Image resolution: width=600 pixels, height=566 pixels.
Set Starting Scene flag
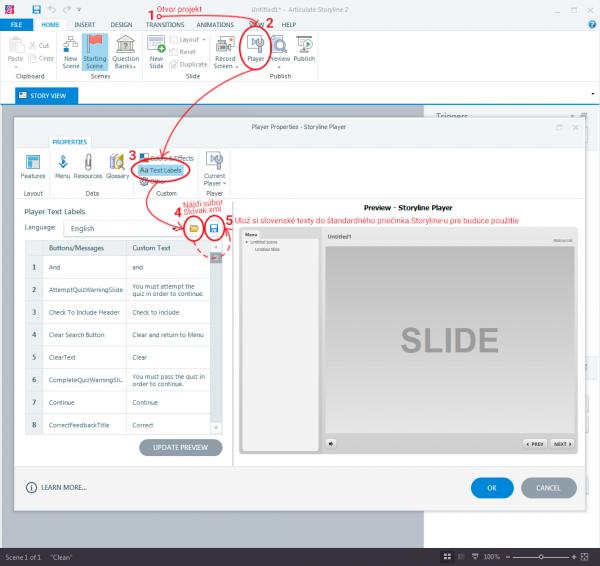pyautogui.click(x=95, y=52)
